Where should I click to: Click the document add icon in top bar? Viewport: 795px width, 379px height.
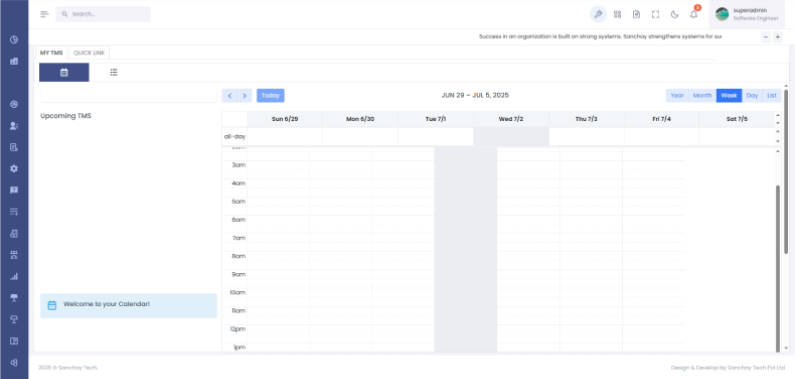pyautogui.click(x=636, y=14)
